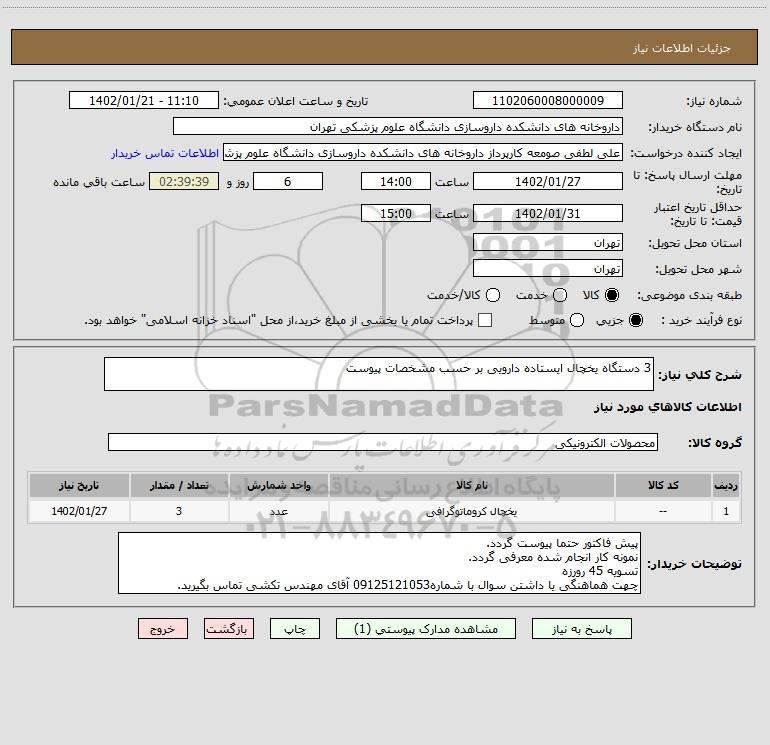Click the need number field 1102060008000009
The image size is (770, 745).
548,101
